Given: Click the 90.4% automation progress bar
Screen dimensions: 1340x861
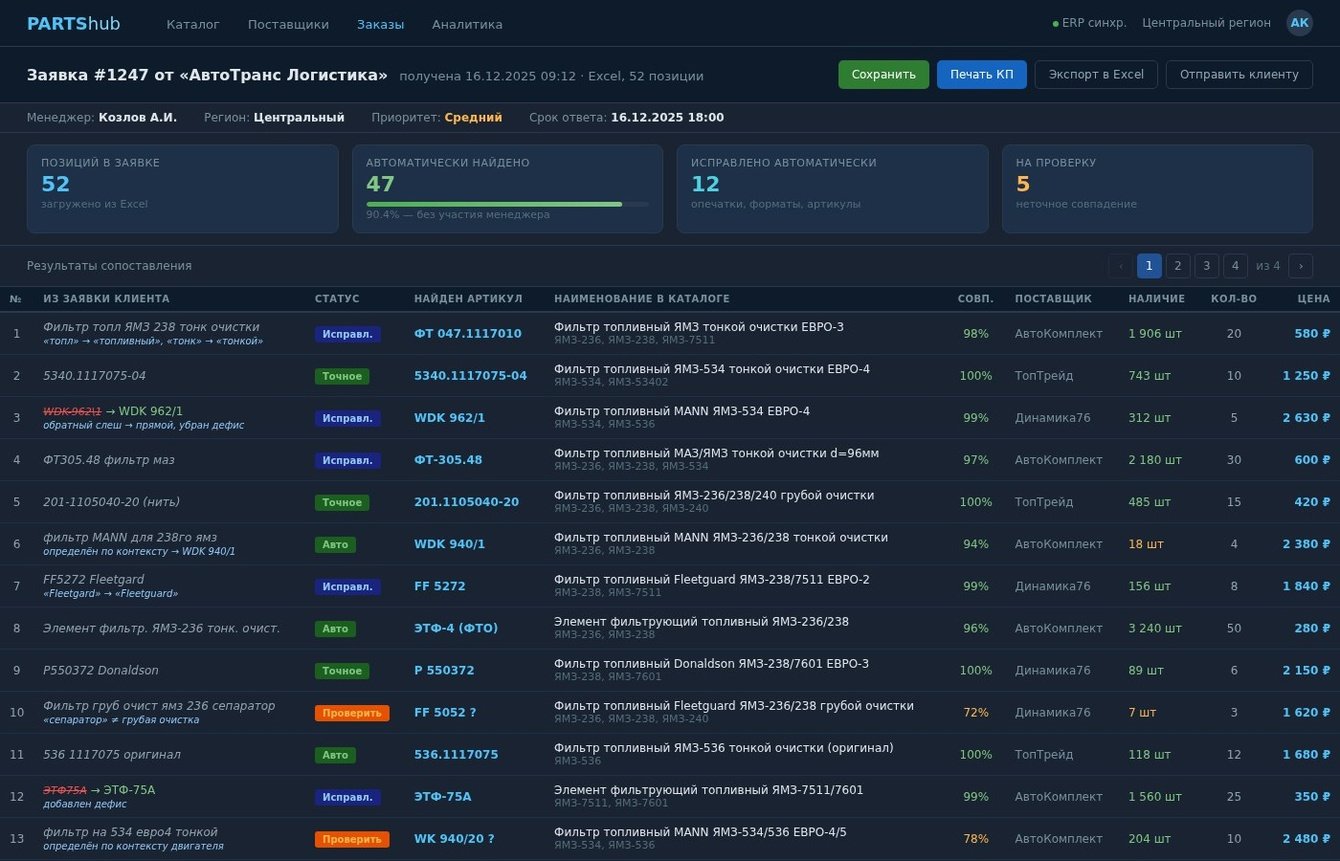Looking at the screenshot, I should point(507,204).
